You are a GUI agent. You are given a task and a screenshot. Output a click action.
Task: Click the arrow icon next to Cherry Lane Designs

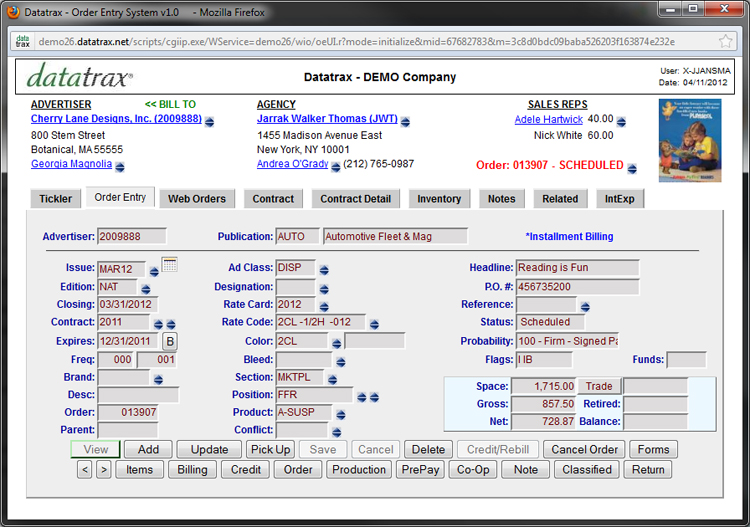pyautogui.click(x=209, y=122)
